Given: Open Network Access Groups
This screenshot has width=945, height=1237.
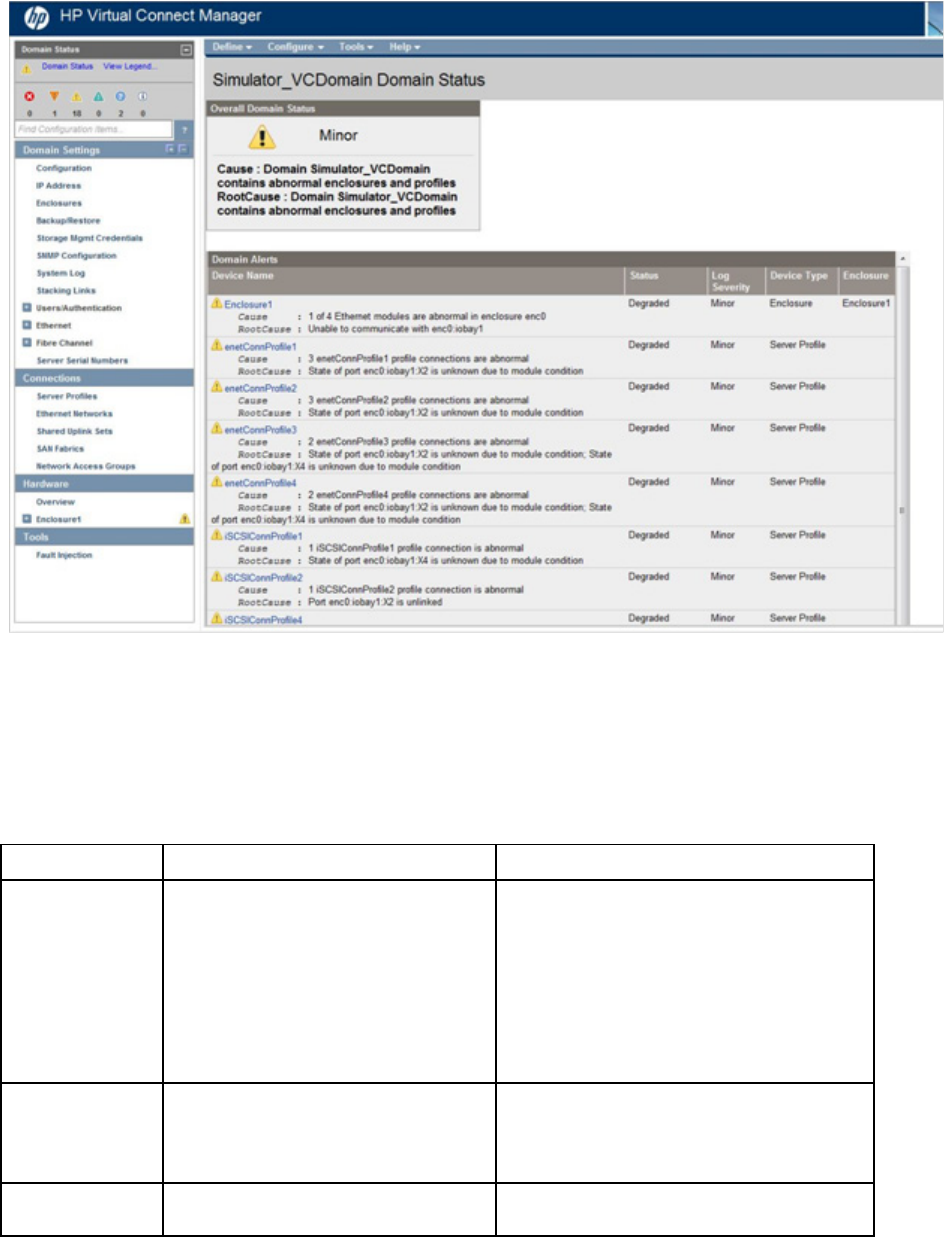Looking at the screenshot, I should coord(86,466).
